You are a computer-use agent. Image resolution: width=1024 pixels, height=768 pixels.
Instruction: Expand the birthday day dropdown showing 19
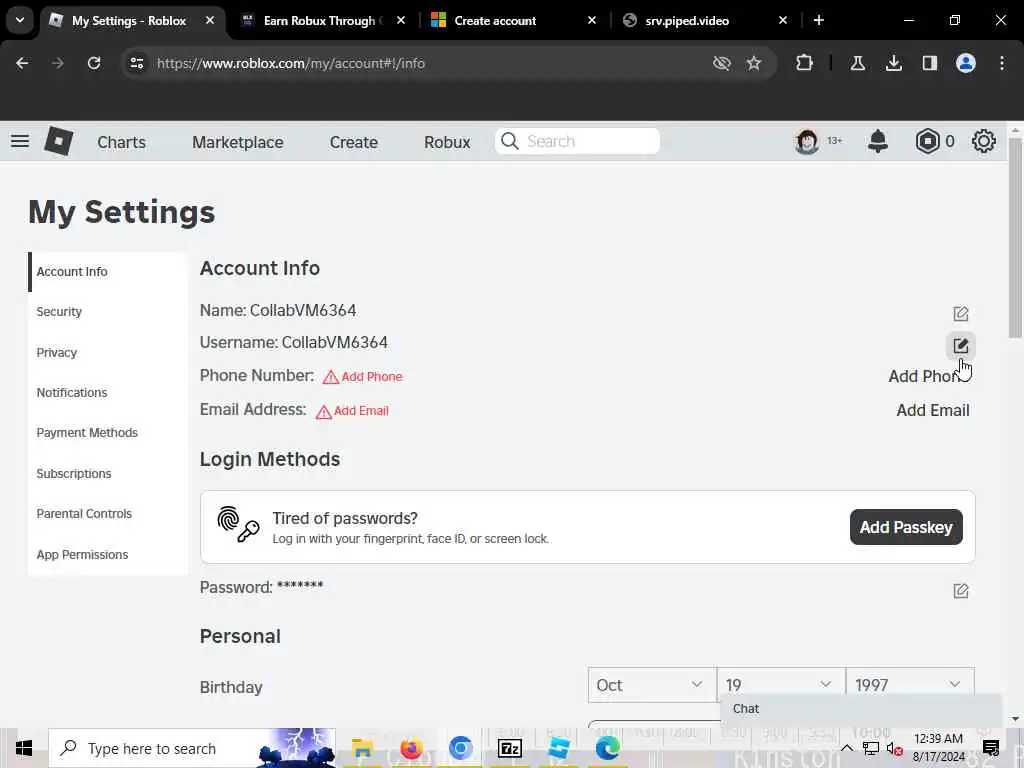[x=780, y=685]
